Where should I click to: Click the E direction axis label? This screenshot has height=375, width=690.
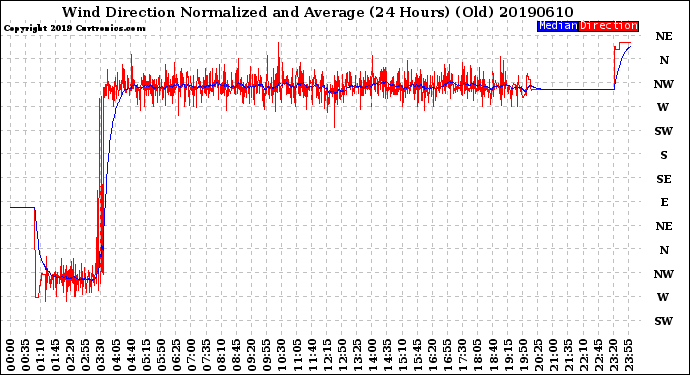tap(664, 202)
